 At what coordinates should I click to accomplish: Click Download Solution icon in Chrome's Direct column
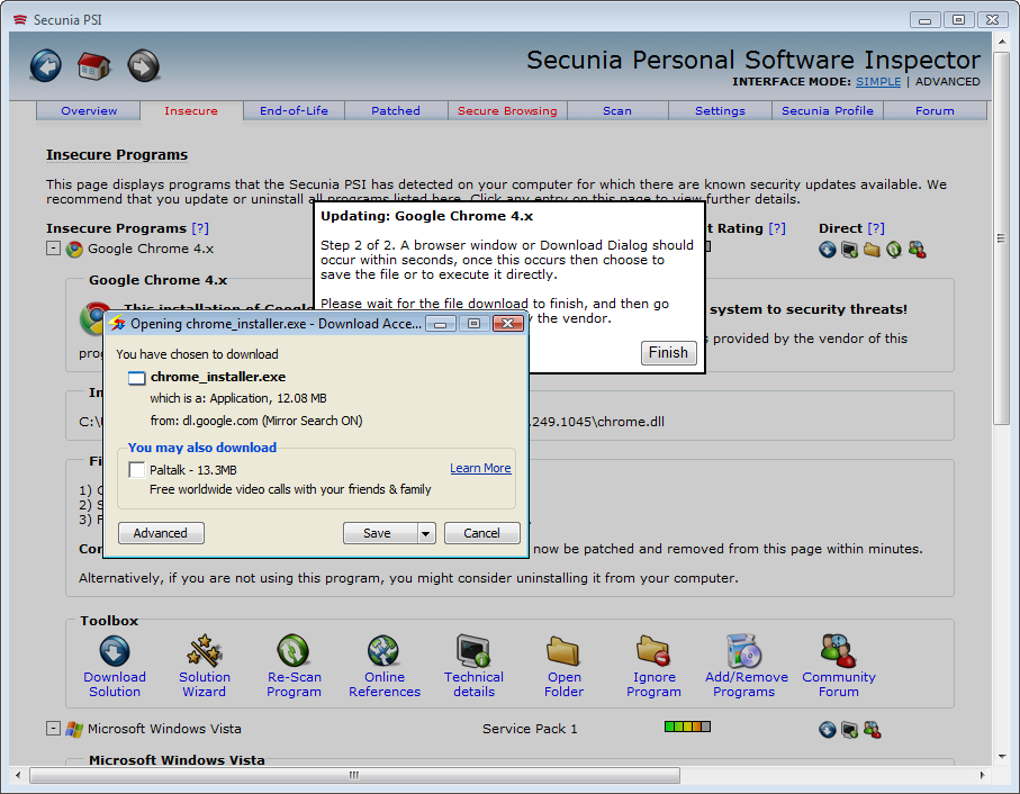(827, 249)
